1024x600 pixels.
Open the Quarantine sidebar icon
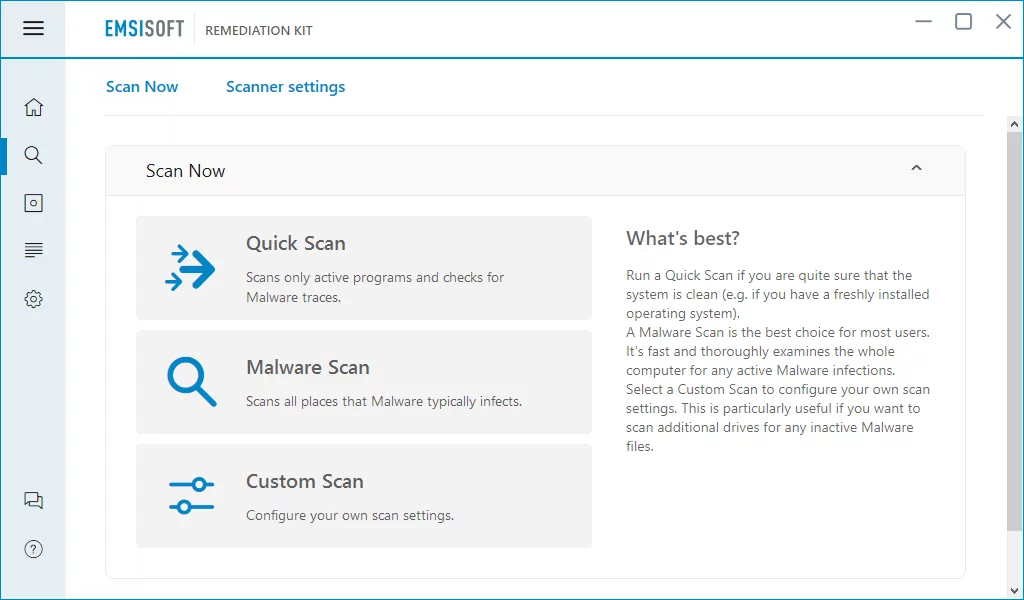(33, 203)
